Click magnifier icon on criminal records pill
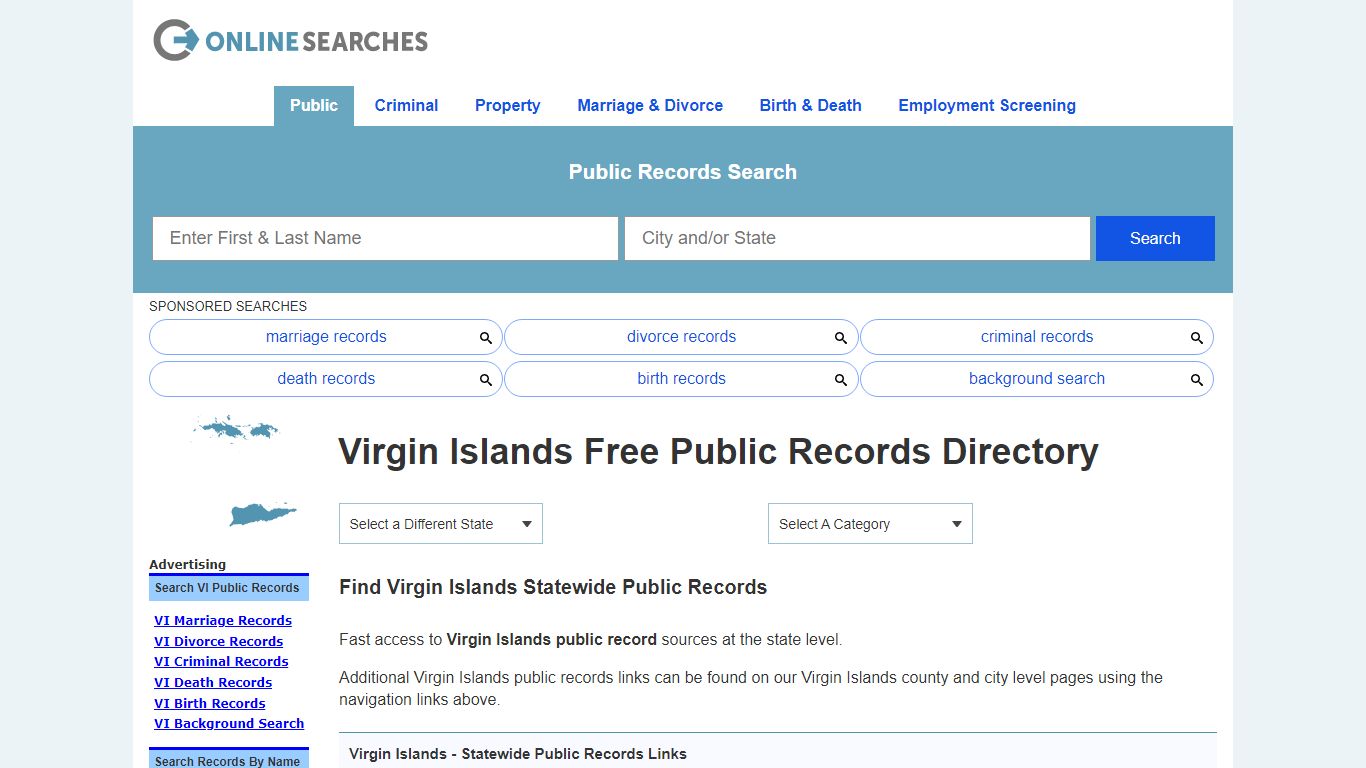This screenshot has height=768, width=1366. tap(1197, 338)
